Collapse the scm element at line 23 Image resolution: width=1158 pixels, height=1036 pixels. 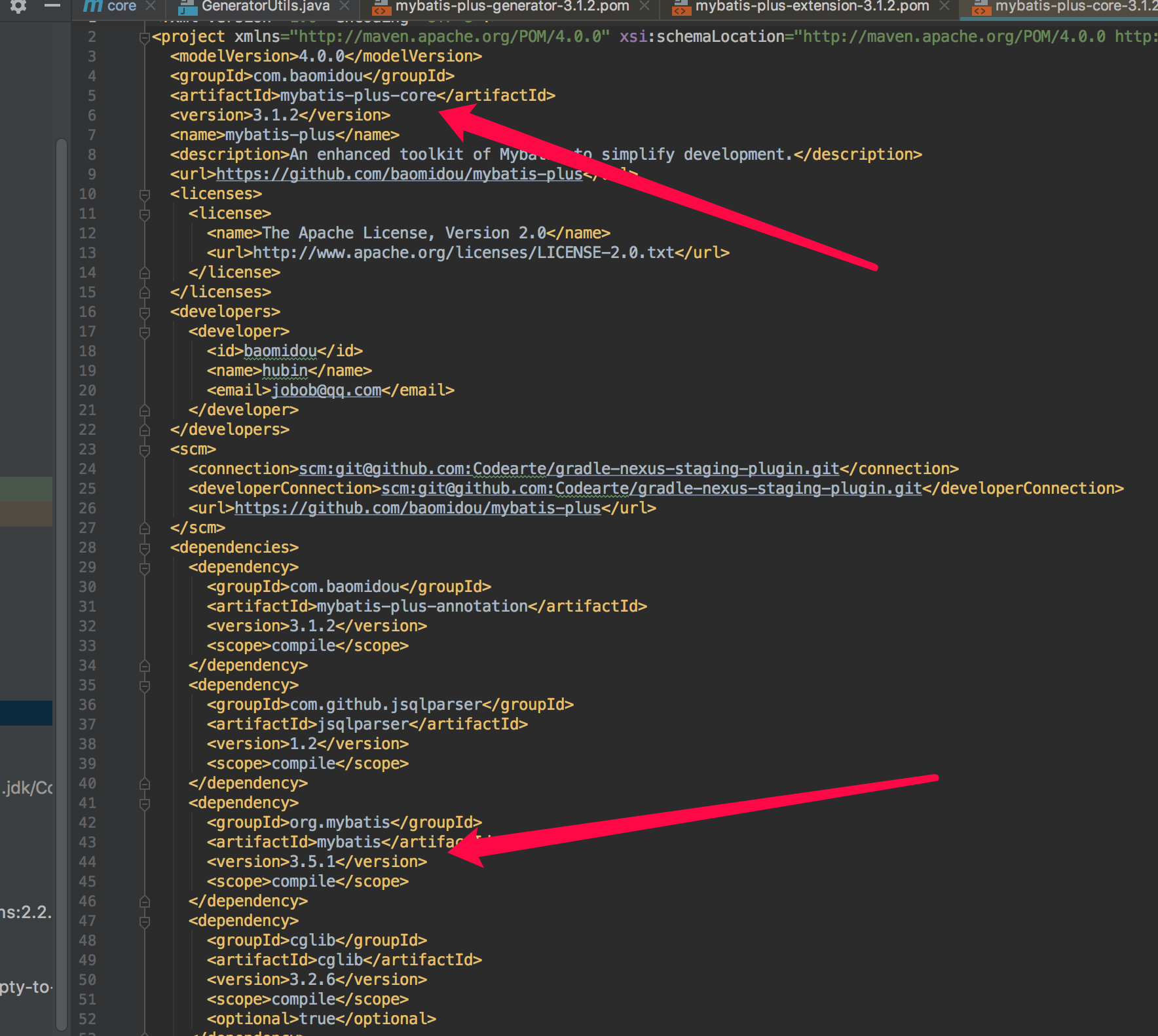click(143, 449)
